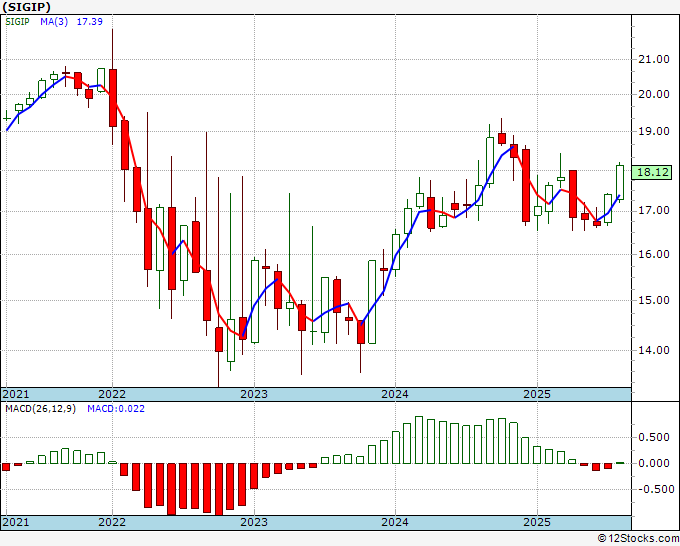Click the latest green candle near 18.12
The image size is (680, 546).
click(x=620, y=182)
